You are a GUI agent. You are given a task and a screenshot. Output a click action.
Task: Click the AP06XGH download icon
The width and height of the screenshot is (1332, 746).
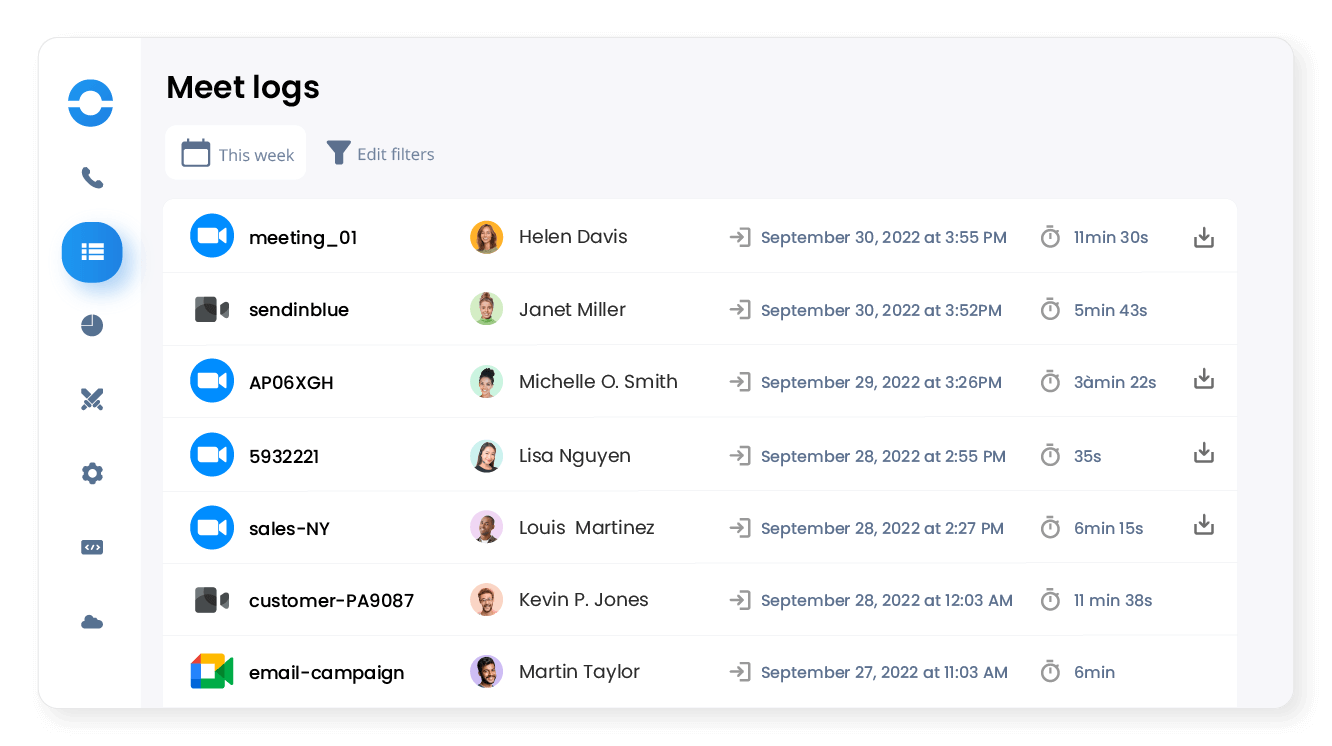(x=1204, y=379)
